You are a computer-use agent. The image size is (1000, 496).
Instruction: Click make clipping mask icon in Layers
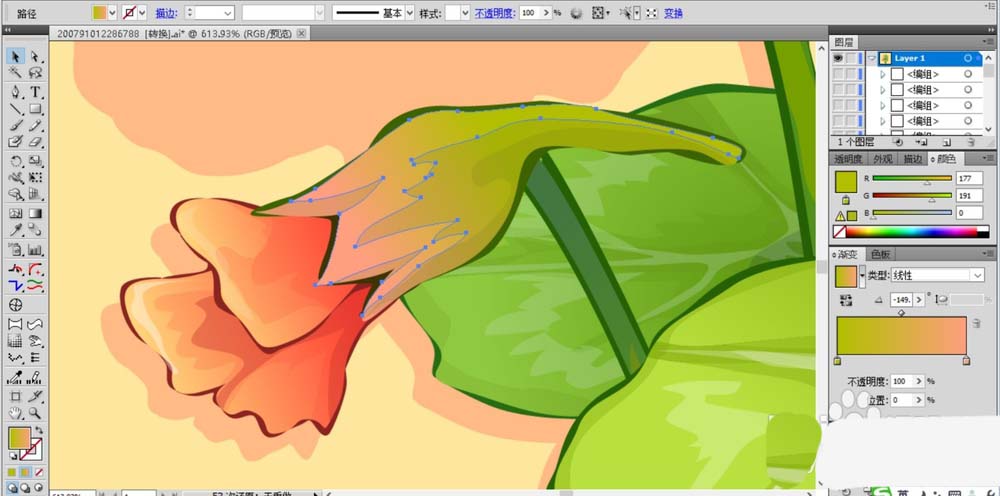click(899, 142)
